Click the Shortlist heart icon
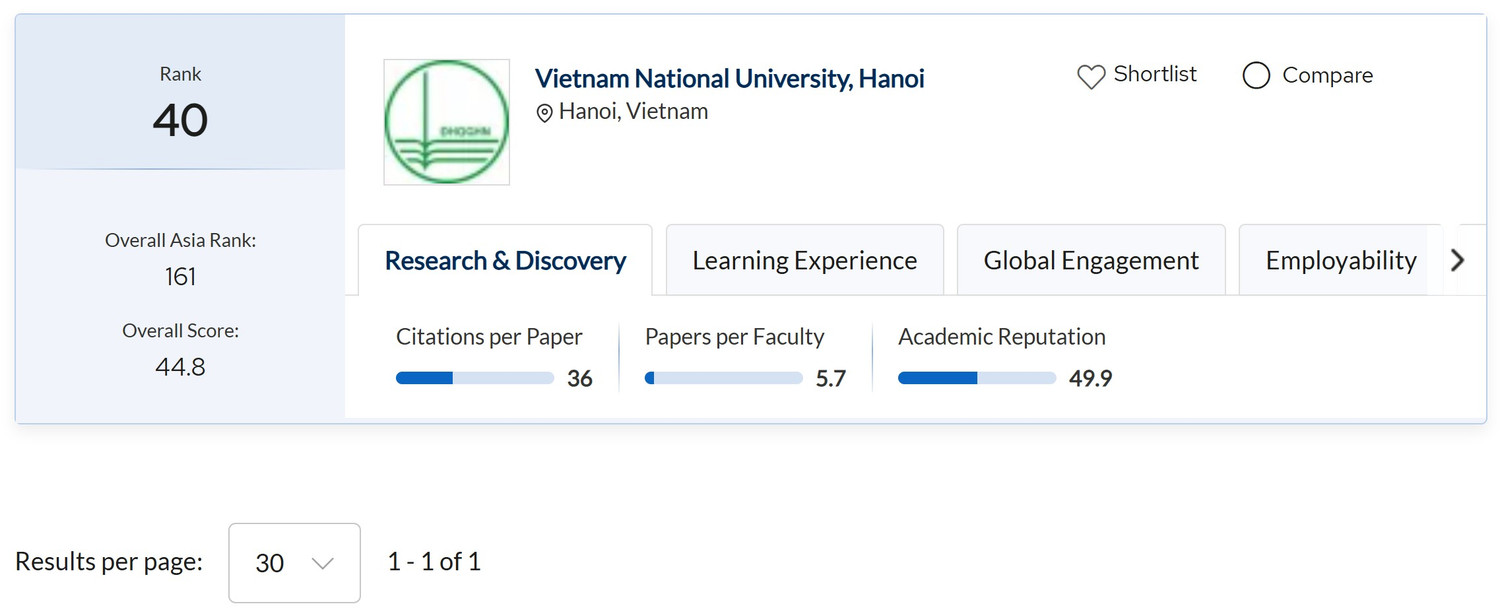The image size is (1500, 610). [1091, 76]
